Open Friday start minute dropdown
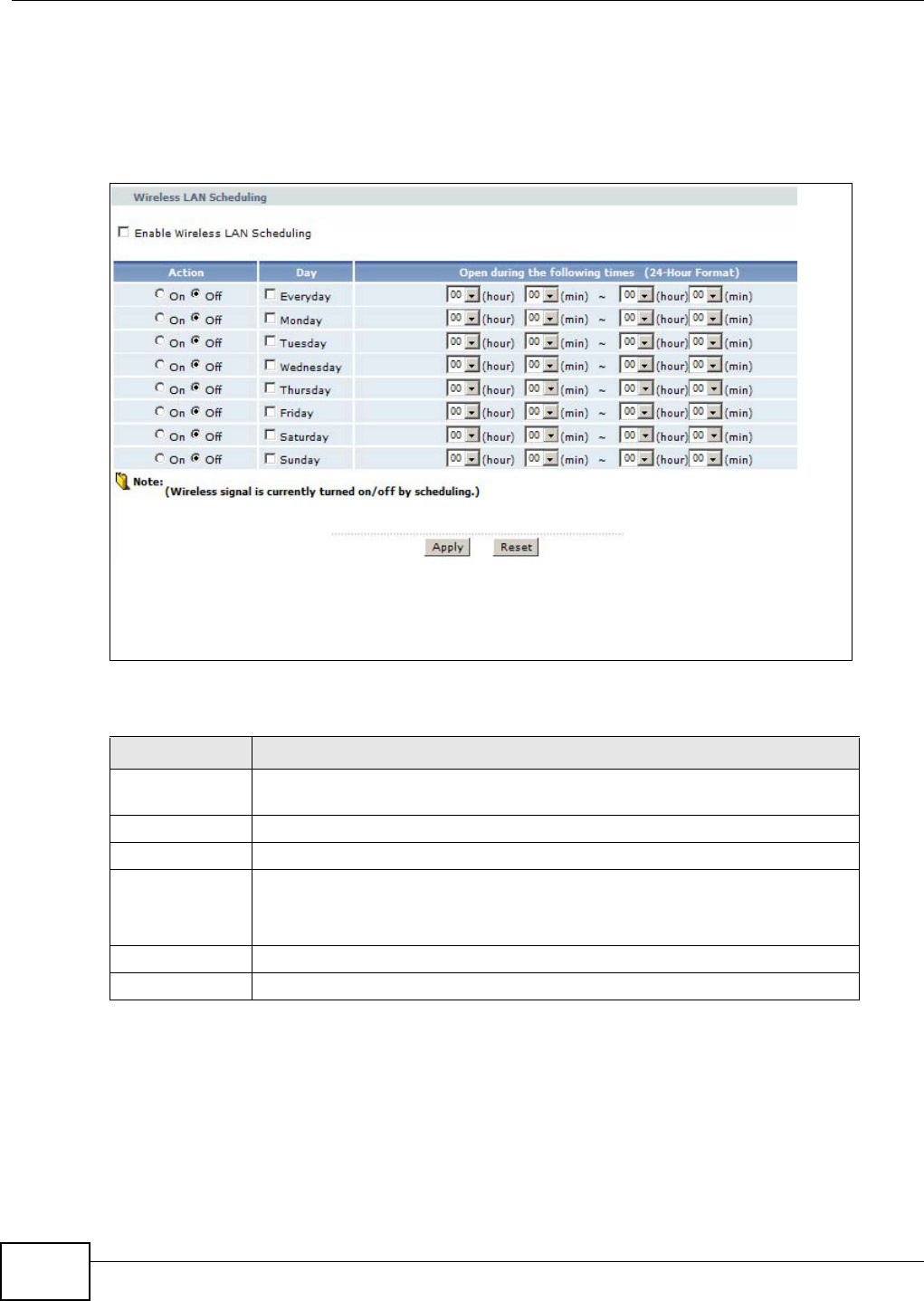This screenshot has width=924, height=1301. coord(541,413)
